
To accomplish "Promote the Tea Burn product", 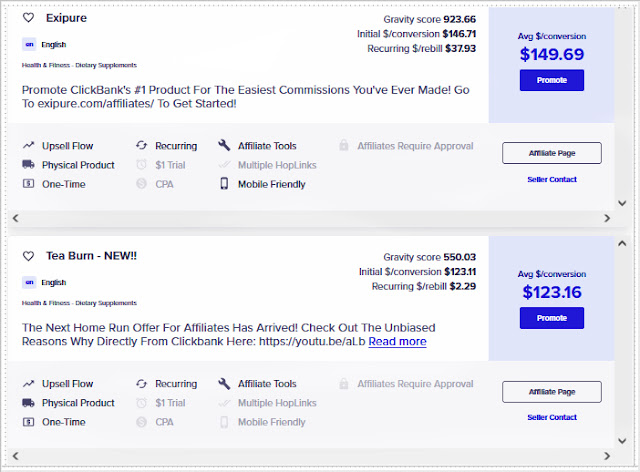I will pyautogui.click(x=552, y=318).
